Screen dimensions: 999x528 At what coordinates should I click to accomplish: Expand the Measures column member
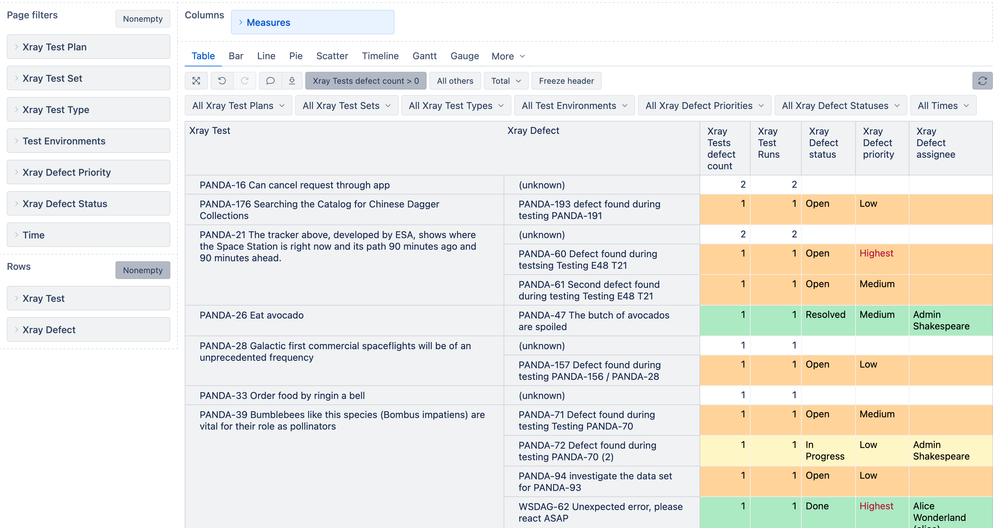241,22
